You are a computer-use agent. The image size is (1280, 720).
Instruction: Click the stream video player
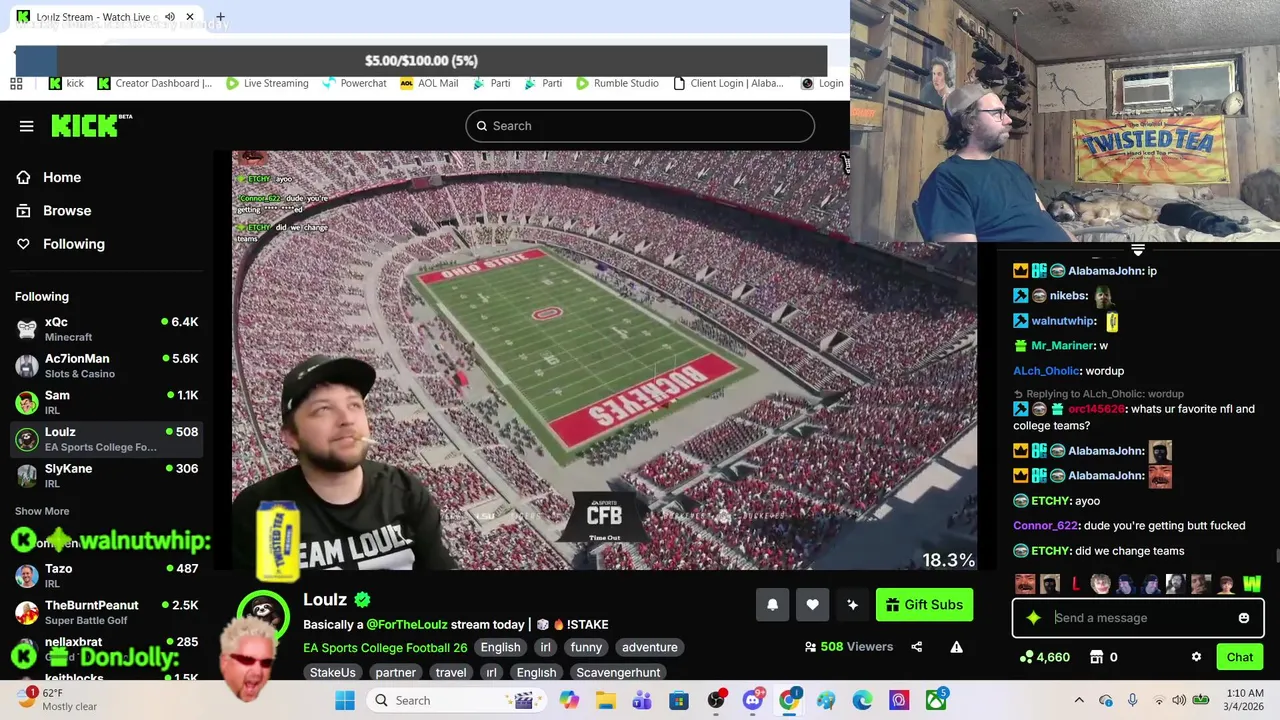coord(604,360)
